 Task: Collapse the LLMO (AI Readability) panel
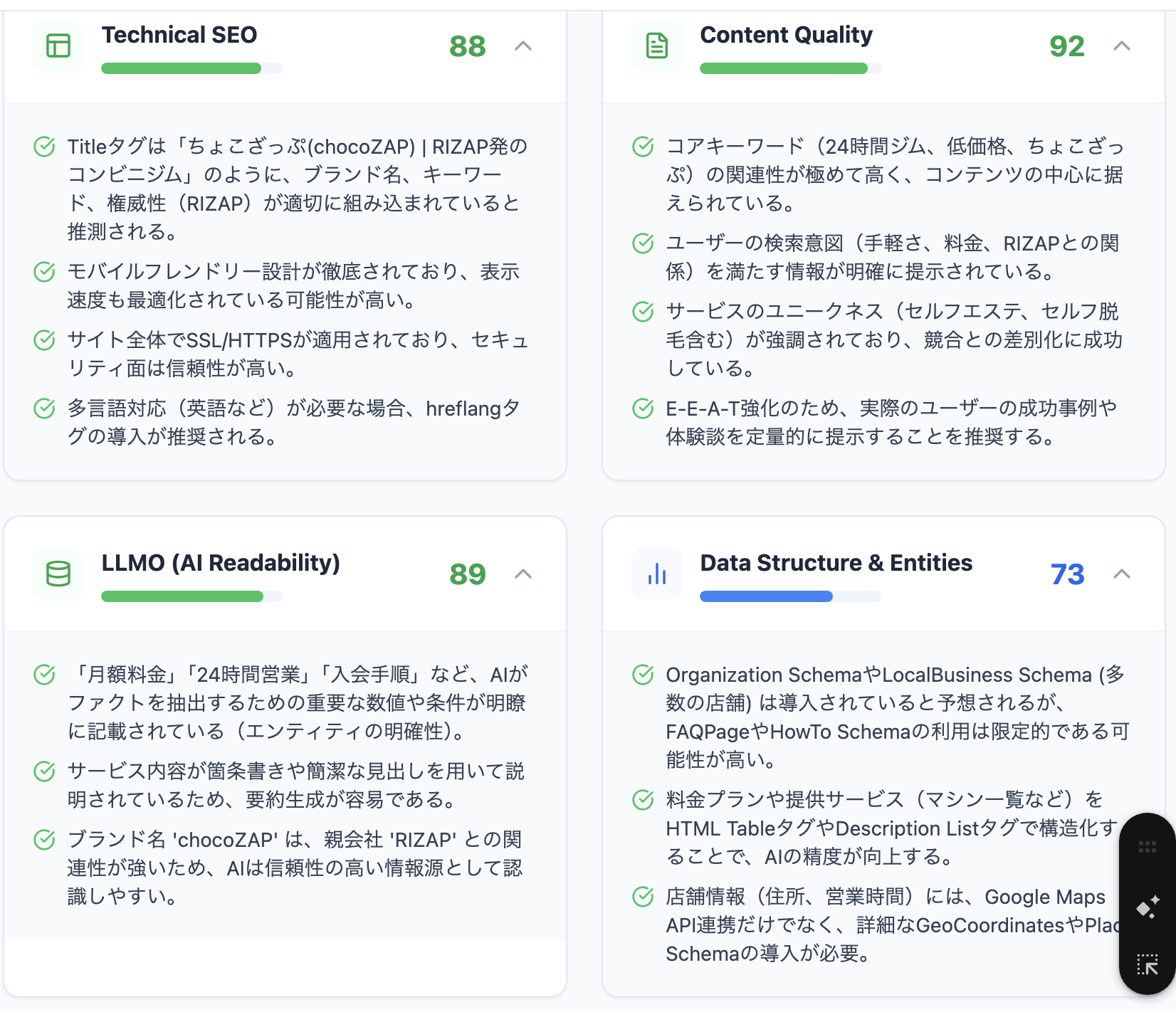point(523,574)
